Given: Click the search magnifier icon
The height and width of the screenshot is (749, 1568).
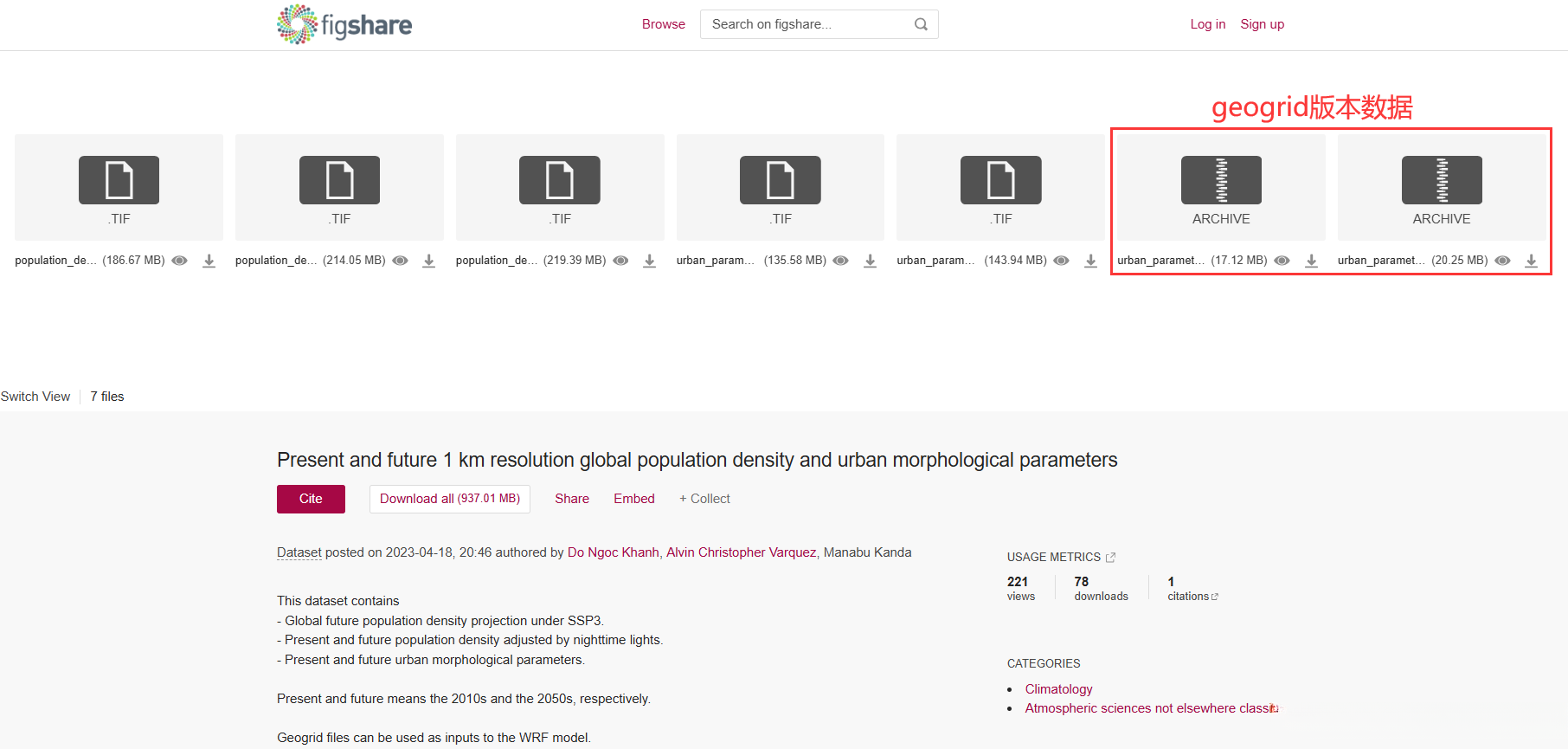Looking at the screenshot, I should click(x=921, y=24).
